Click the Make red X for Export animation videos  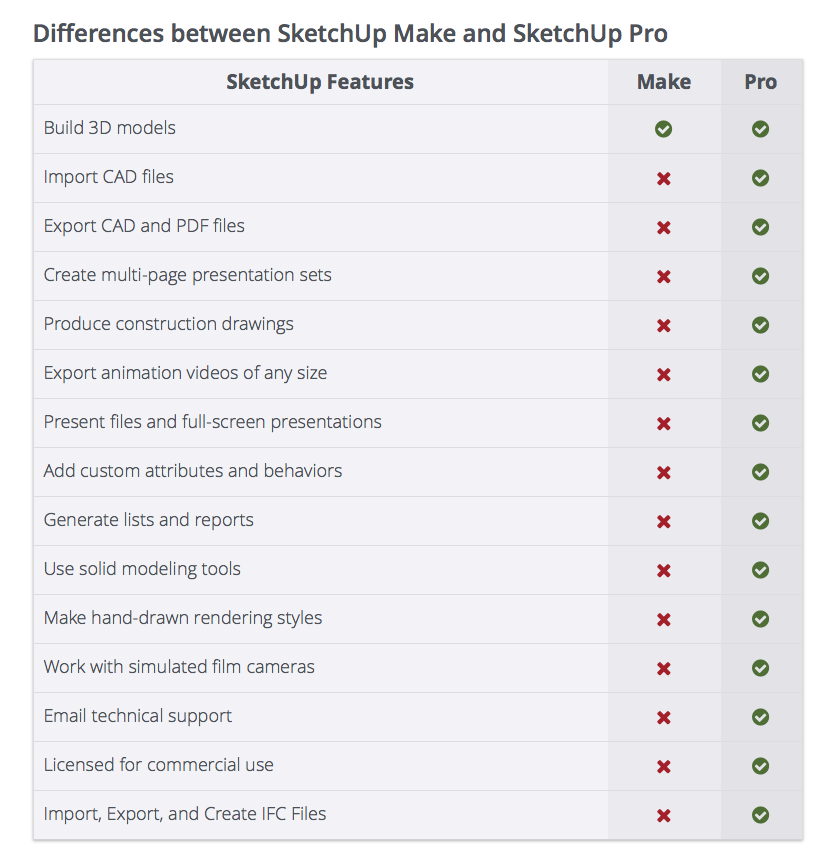click(663, 374)
